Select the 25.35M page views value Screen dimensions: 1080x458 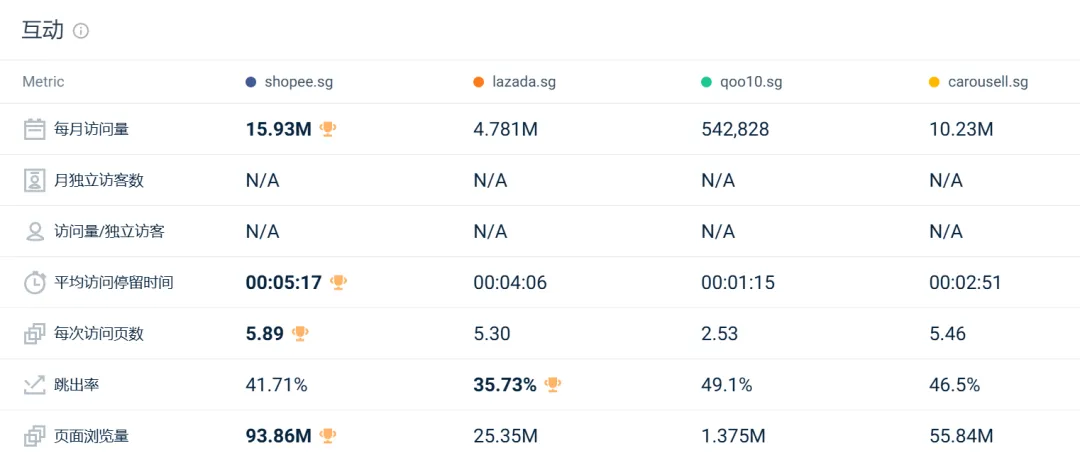(x=506, y=435)
